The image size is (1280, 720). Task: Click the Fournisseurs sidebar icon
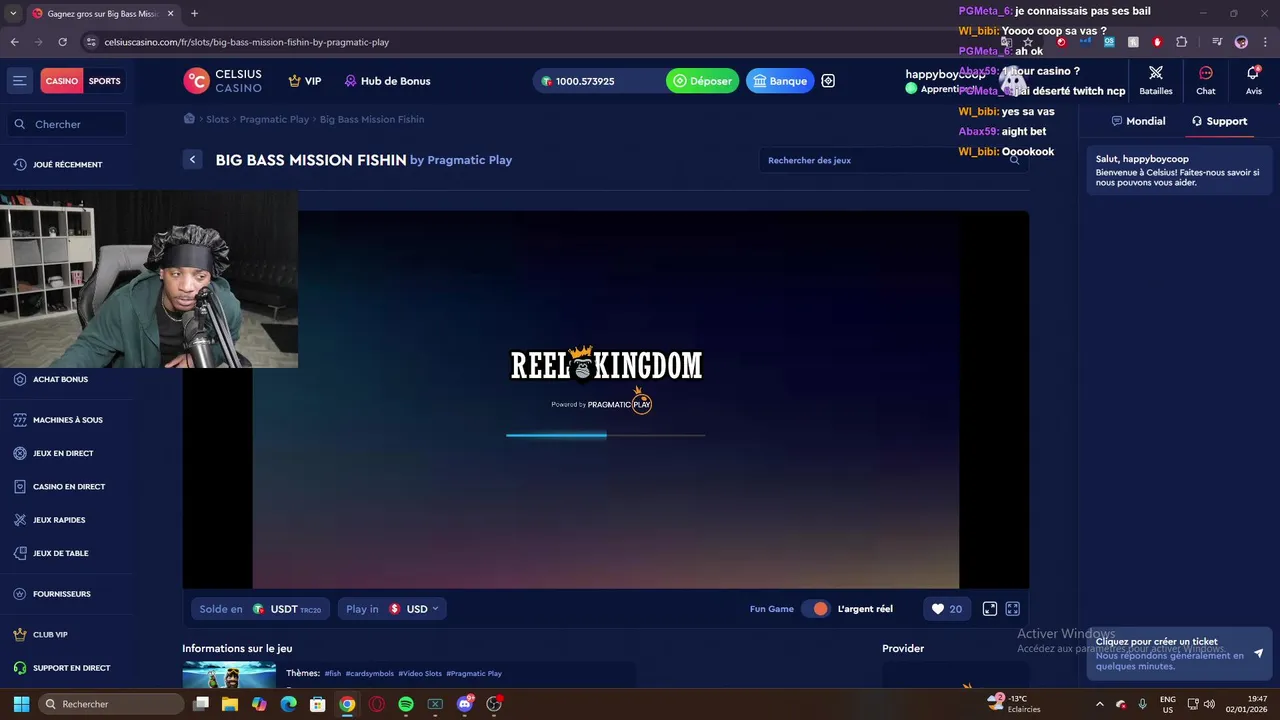(x=20, y=594)
